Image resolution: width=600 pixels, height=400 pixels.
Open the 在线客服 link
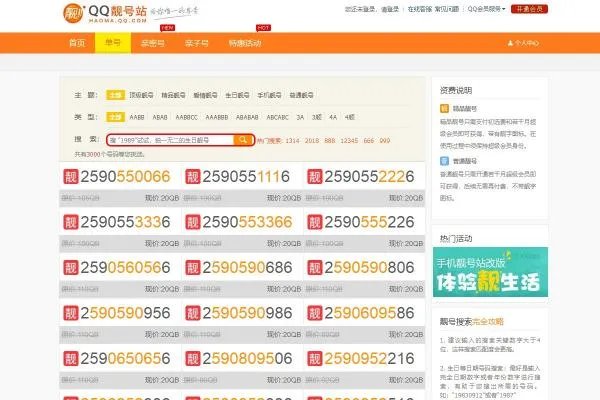(420, 9)
